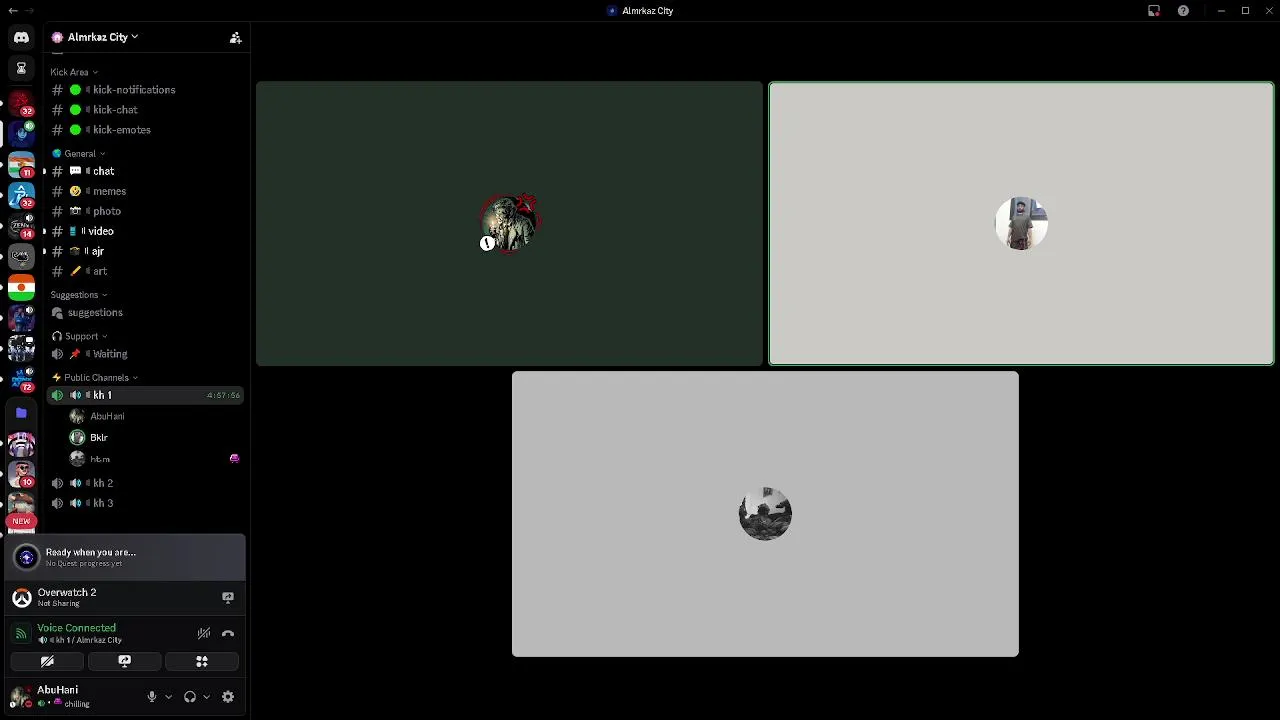Select the kh 1 voice channel
The height and width of the screenshot is (720, 1280).
[145, 395]
